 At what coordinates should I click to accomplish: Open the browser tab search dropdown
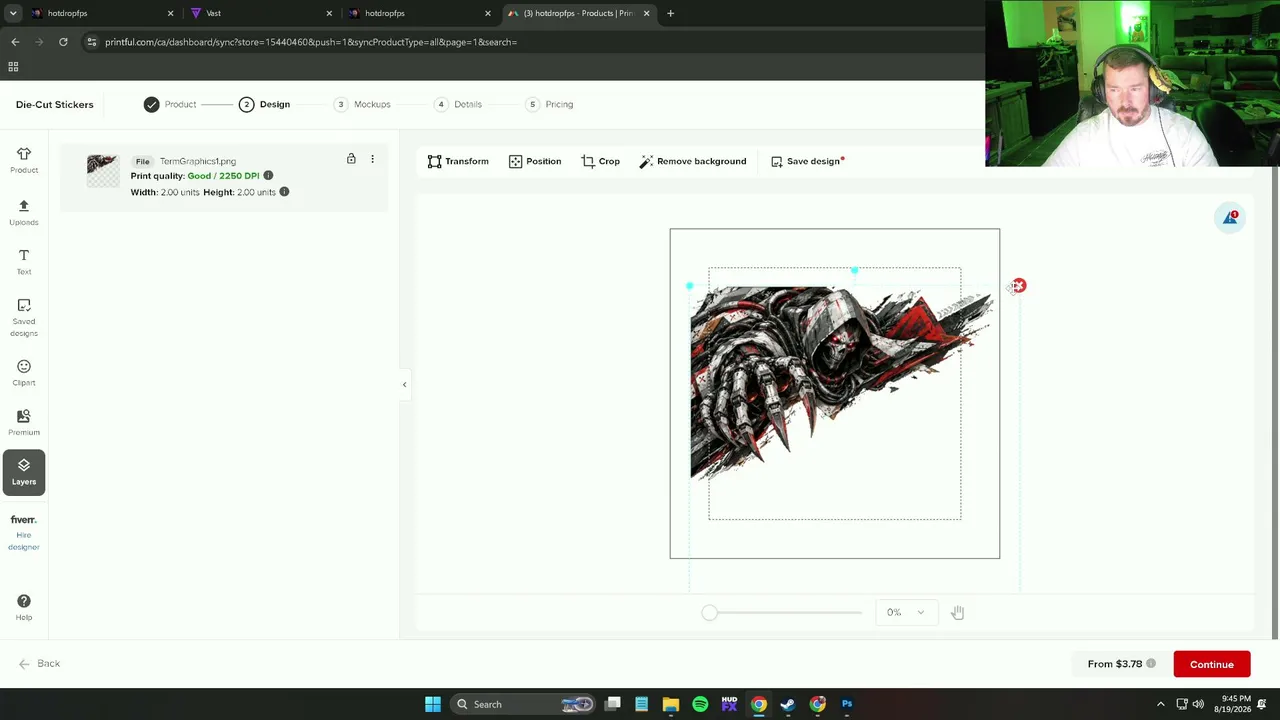coord(13,13)
